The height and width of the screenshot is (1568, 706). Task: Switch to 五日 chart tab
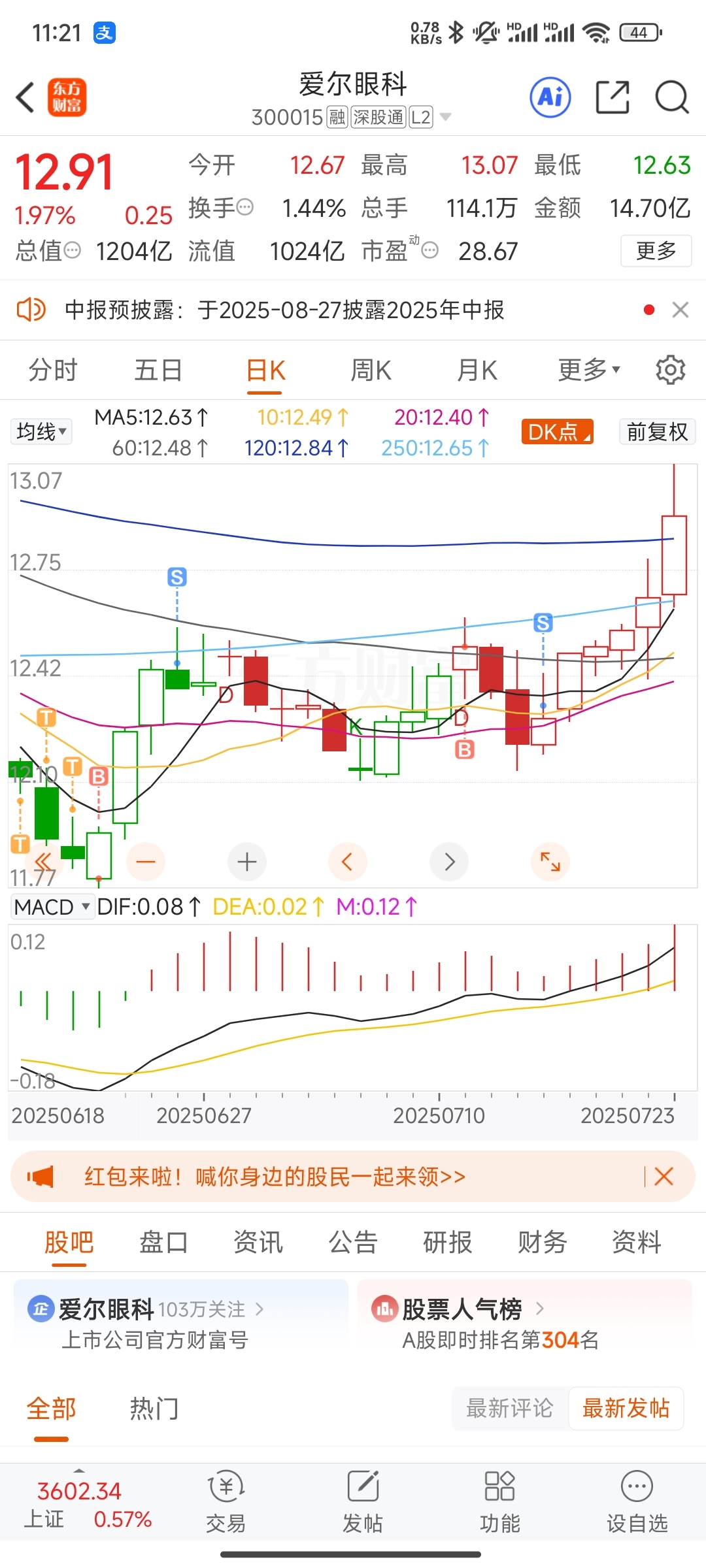pos(158,370)
